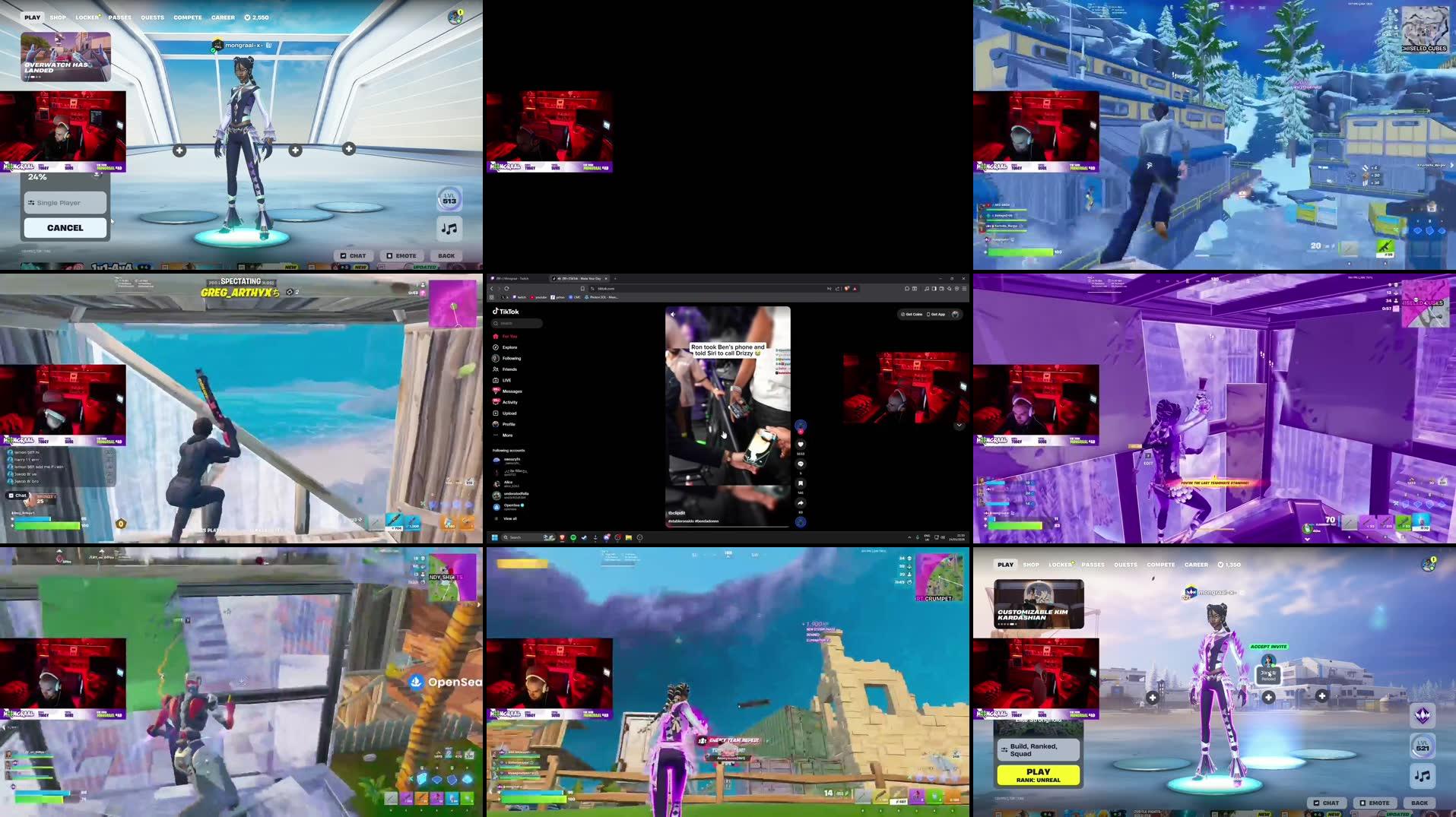Open the browser hamburger menu

(x=964, y=289)
